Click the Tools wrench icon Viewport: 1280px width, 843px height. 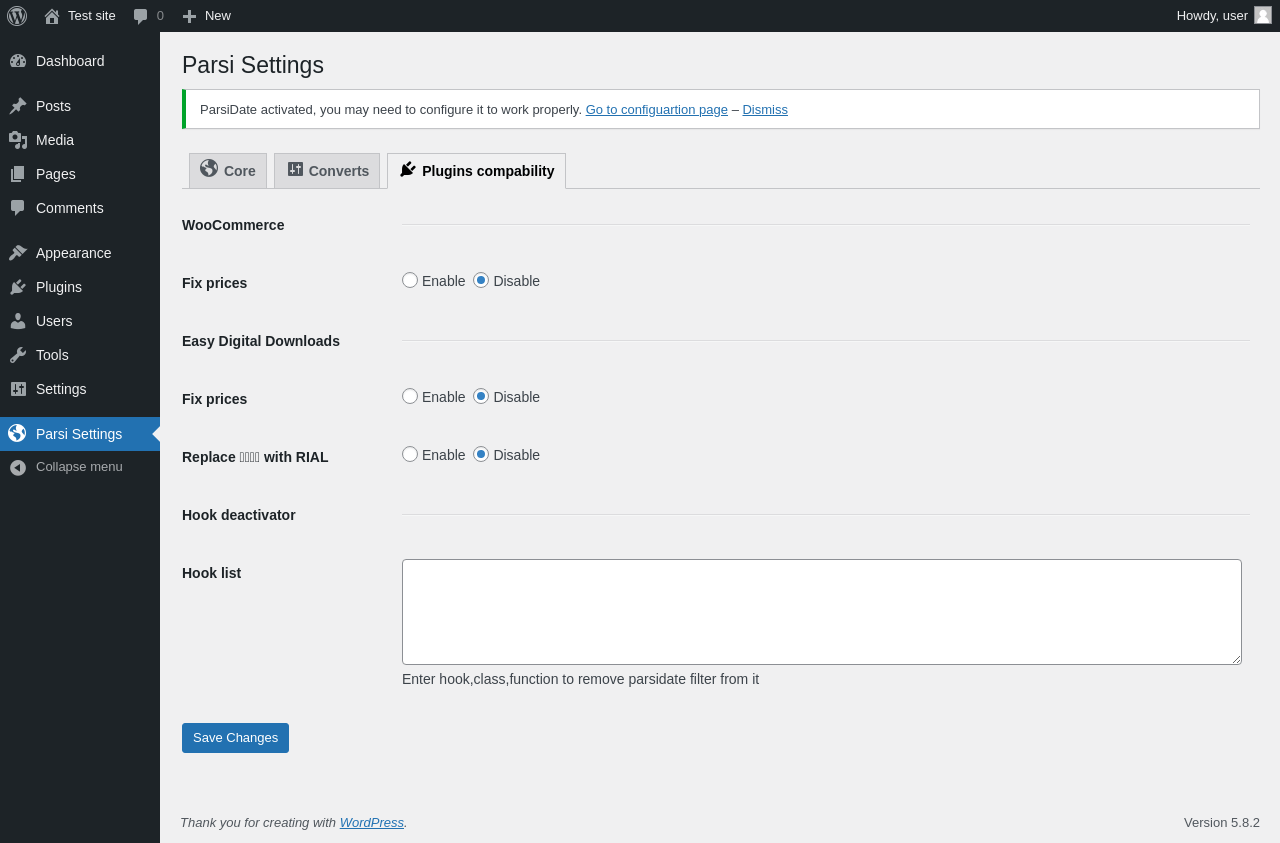(18, 355)
